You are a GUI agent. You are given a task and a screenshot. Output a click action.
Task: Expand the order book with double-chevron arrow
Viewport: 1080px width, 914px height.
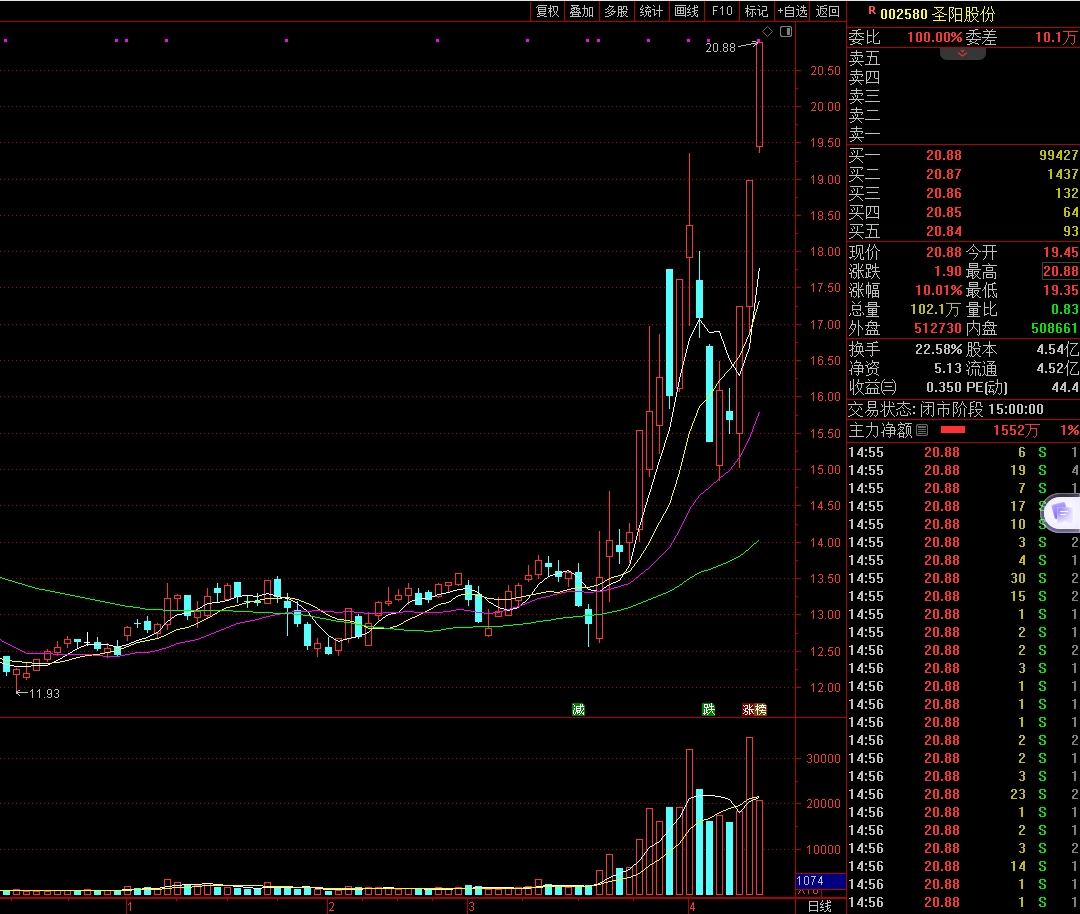pos(962,53)
